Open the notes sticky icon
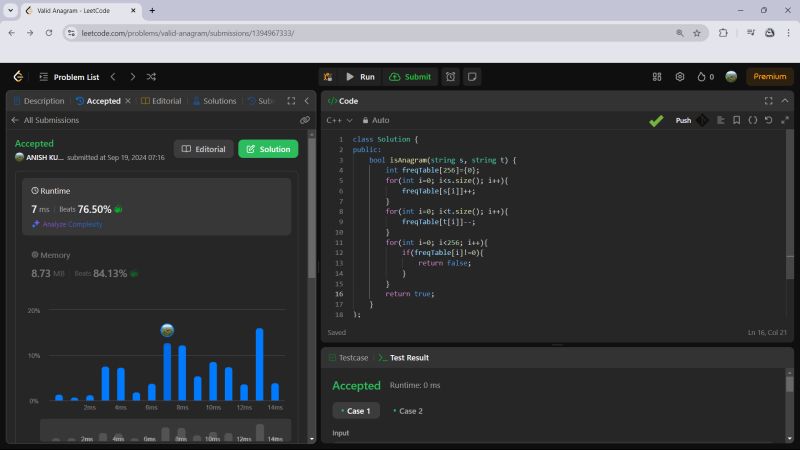Viewport: 800px width, 450px height. [472, 77]
